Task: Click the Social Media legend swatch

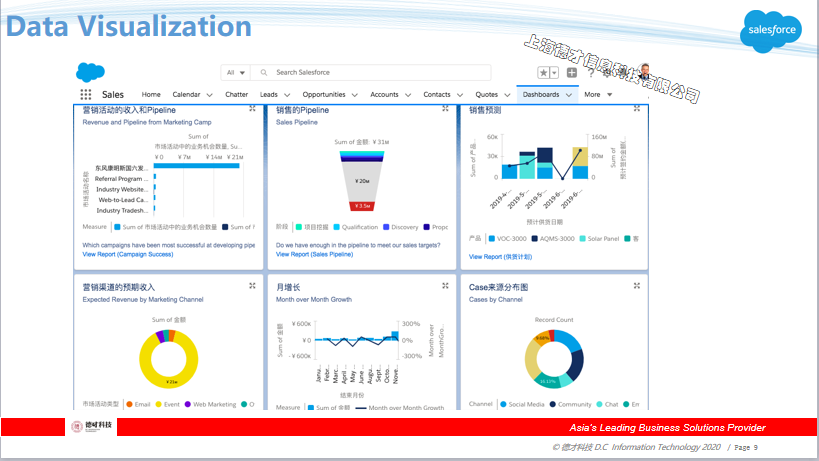Action: 503,404
